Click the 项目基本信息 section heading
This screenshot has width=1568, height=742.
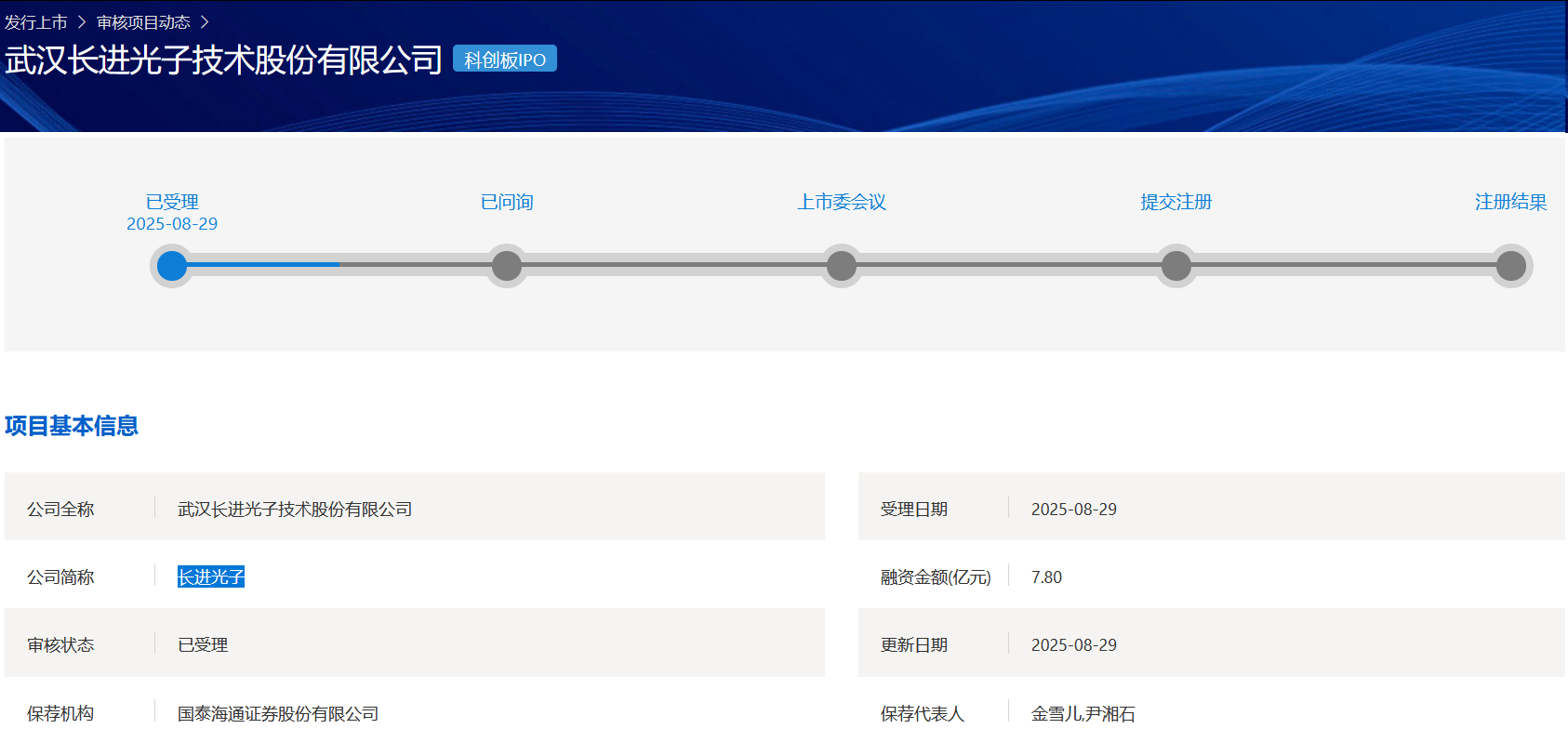[x=72, y=426]
